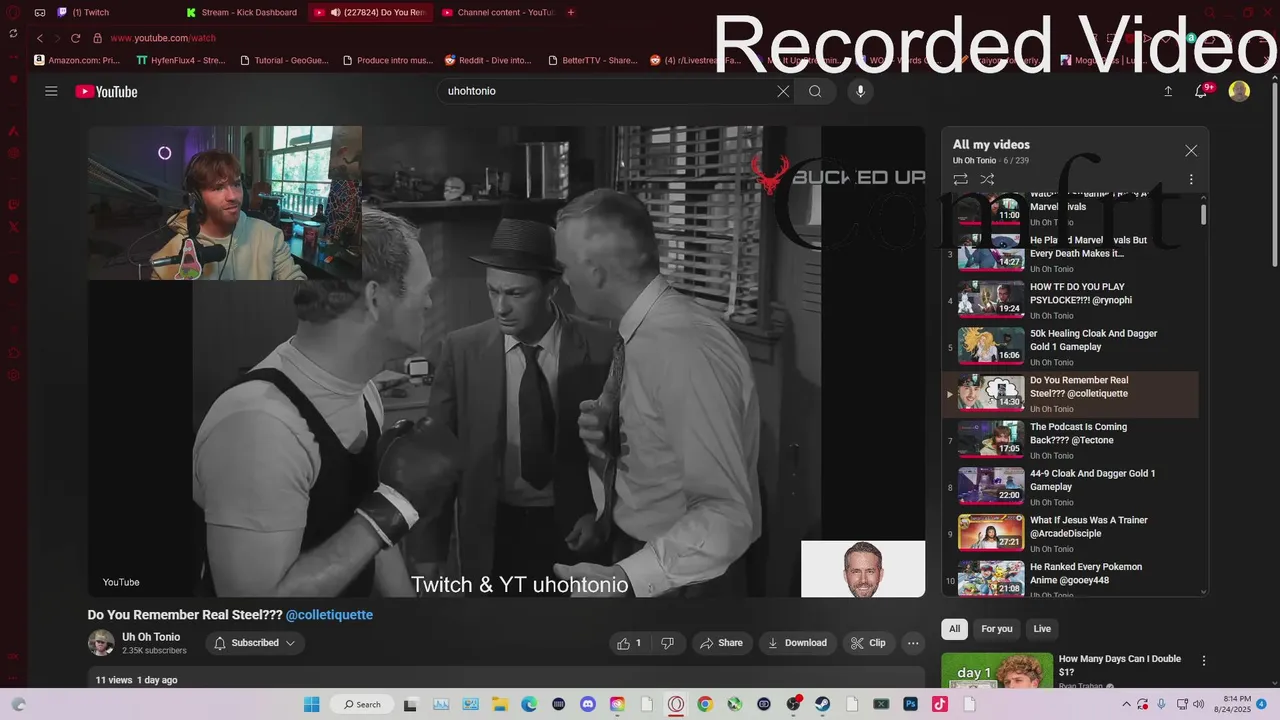Open the BetterTTV bookmark
Image resolution: width=1280 pixels, height=720 pixels.
[591, 60]
